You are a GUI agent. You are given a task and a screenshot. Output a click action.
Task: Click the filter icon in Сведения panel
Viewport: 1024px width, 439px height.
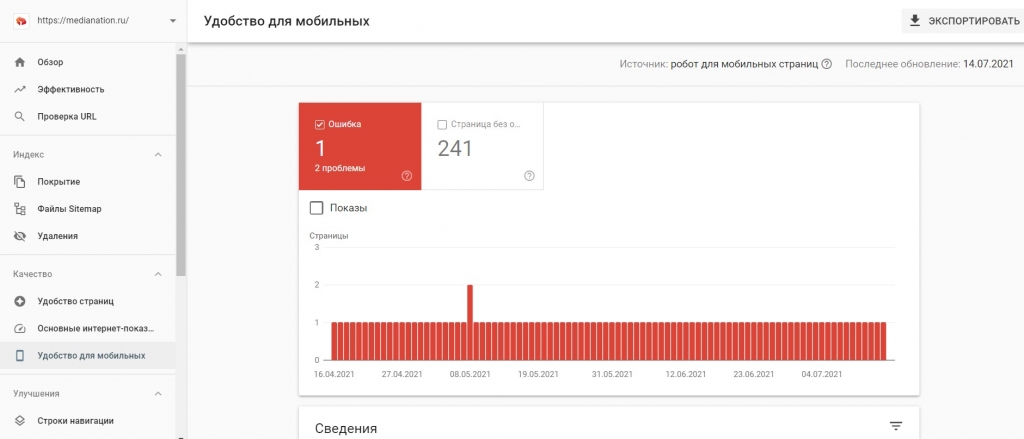pyautogui.click(x=896, y=427)
